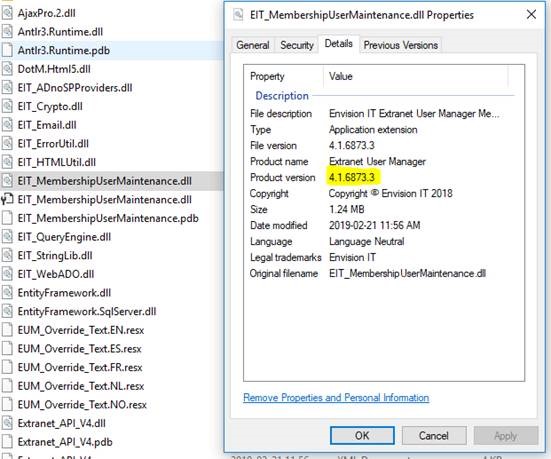Click the Properties dialog title bar file icon
The height and width of the screenshot is (459, 551).
coord(238,15)
